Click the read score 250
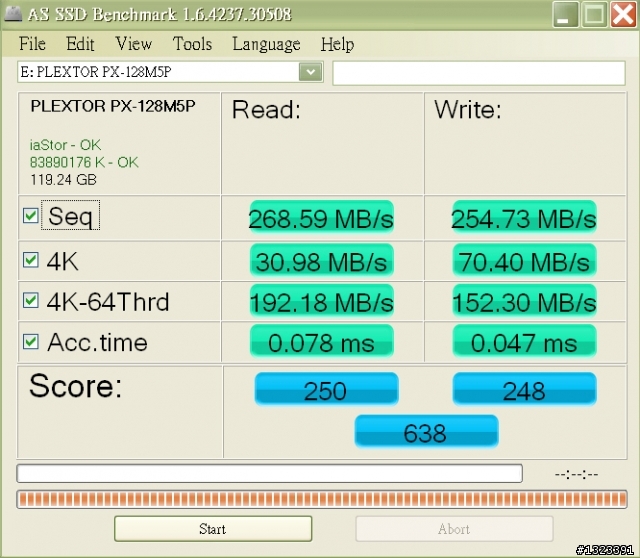The width and height of the screenshot is (640, 558). coord(326,389)
